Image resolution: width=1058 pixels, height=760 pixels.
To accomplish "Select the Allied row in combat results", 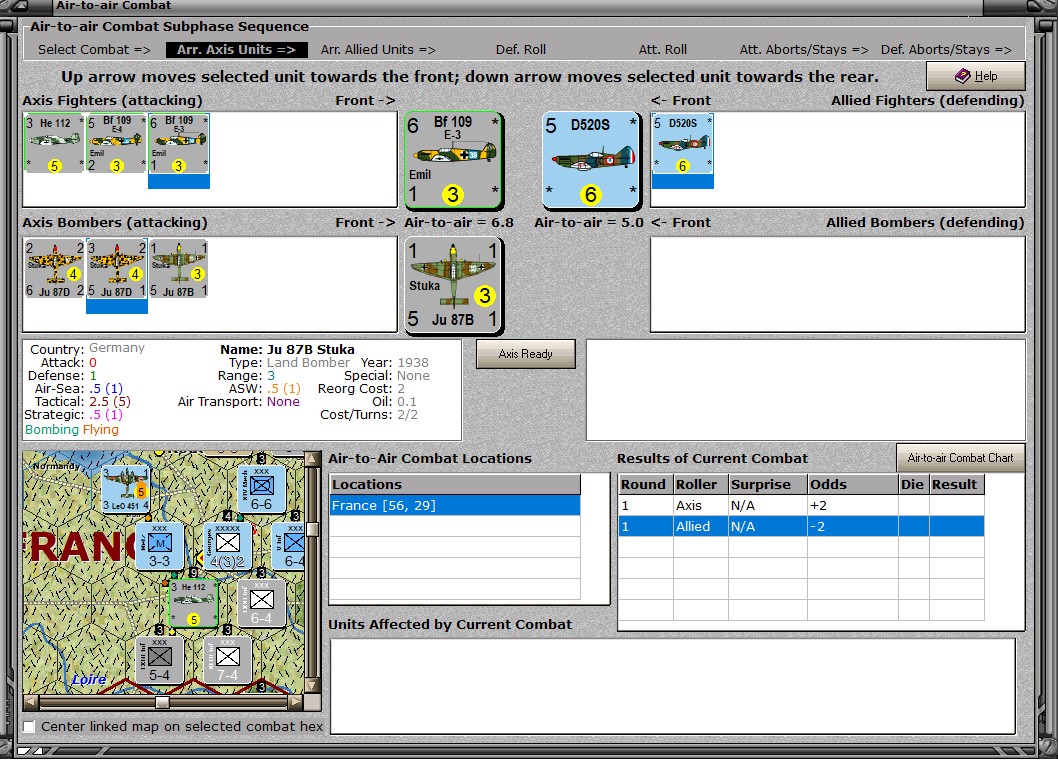I will pyautogui.click(x=801, y=526).
